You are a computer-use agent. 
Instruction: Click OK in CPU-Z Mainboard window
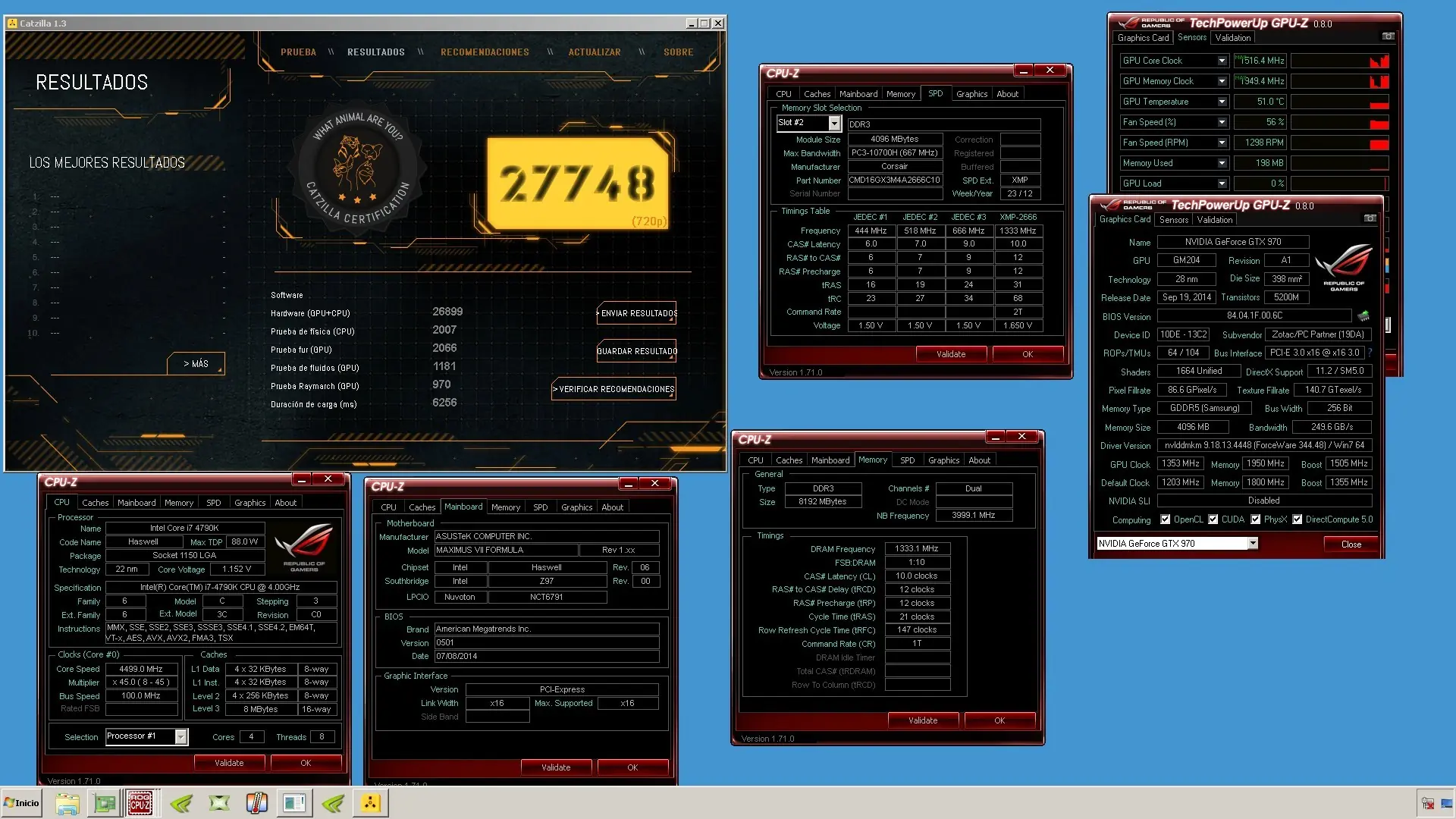[x=632, y=767]
